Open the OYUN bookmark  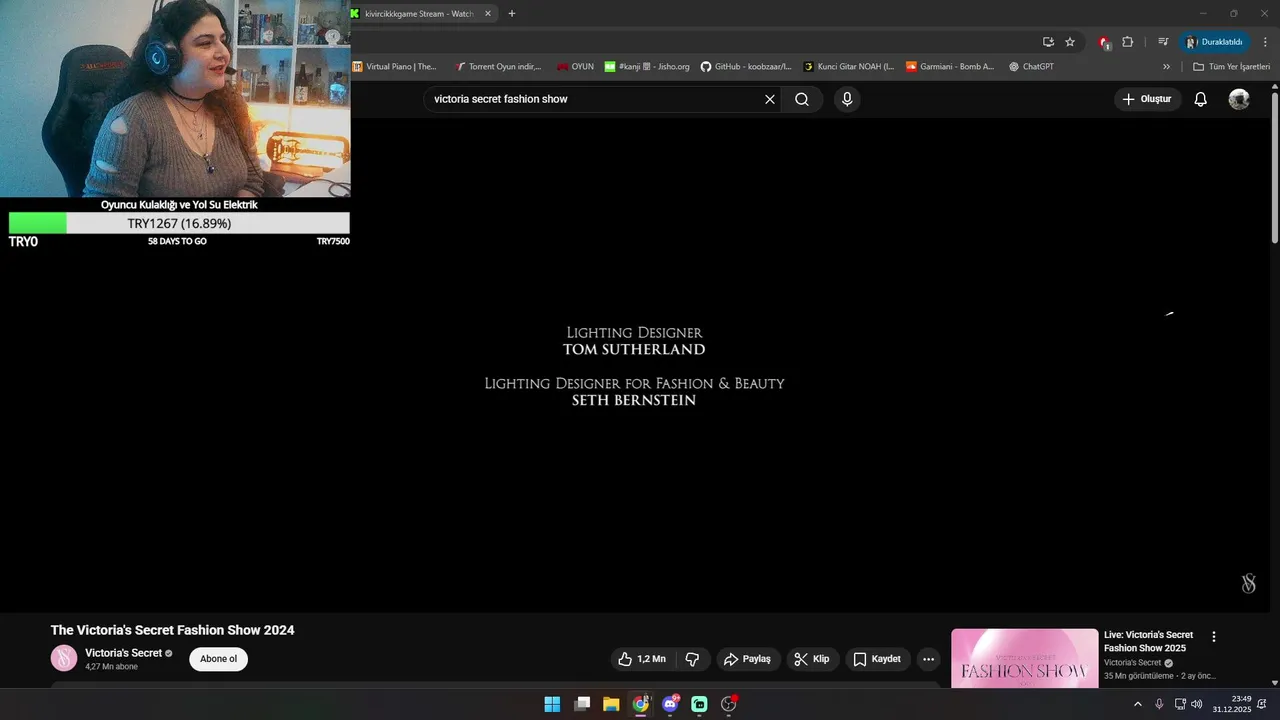tap(575, 67)
